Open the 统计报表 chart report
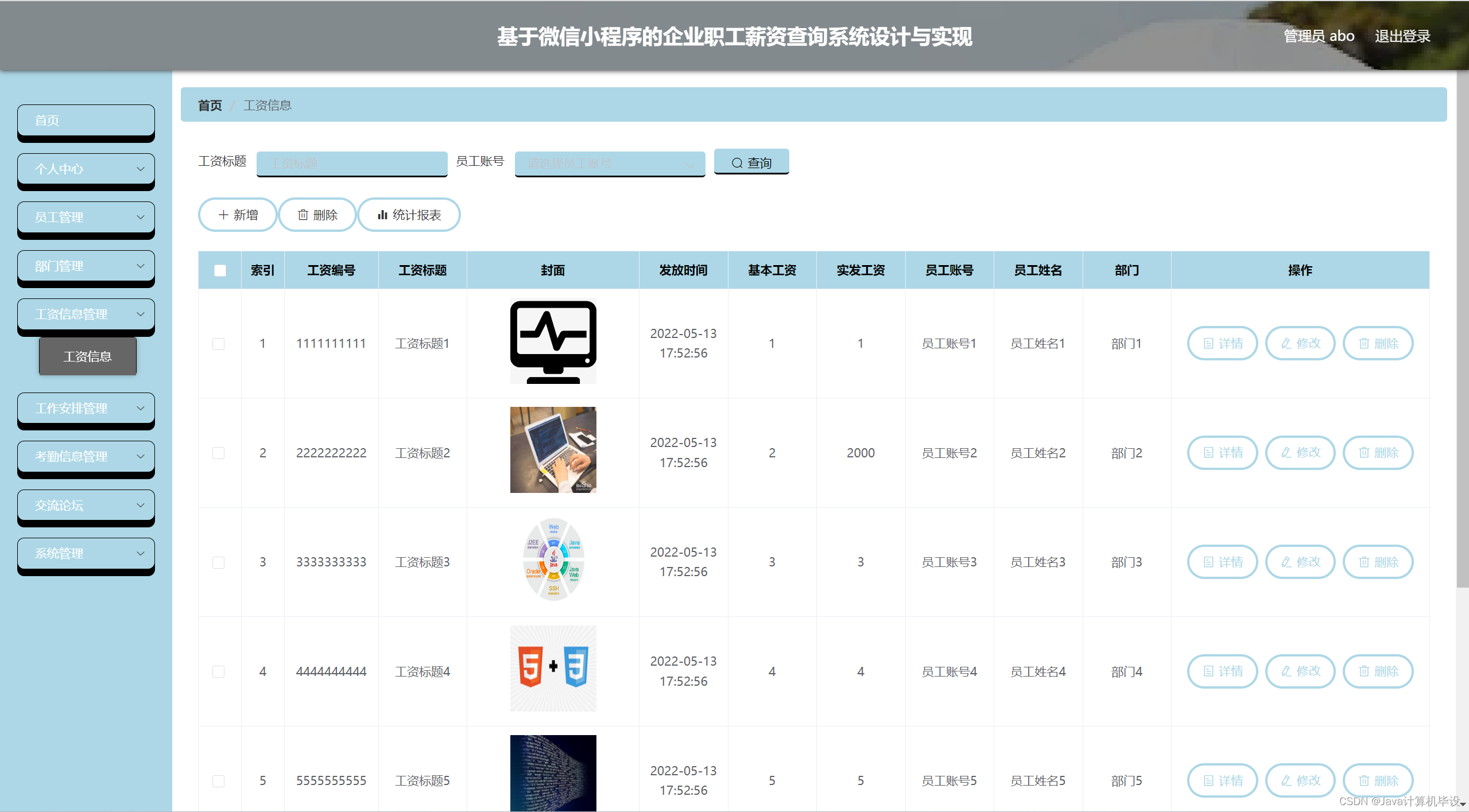1469x812 pixels. (x=409, y=215)
